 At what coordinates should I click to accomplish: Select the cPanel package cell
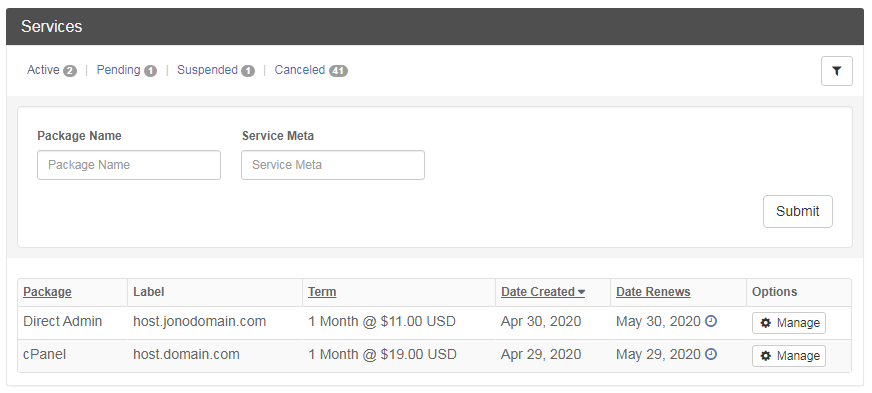tap(44, 355)
